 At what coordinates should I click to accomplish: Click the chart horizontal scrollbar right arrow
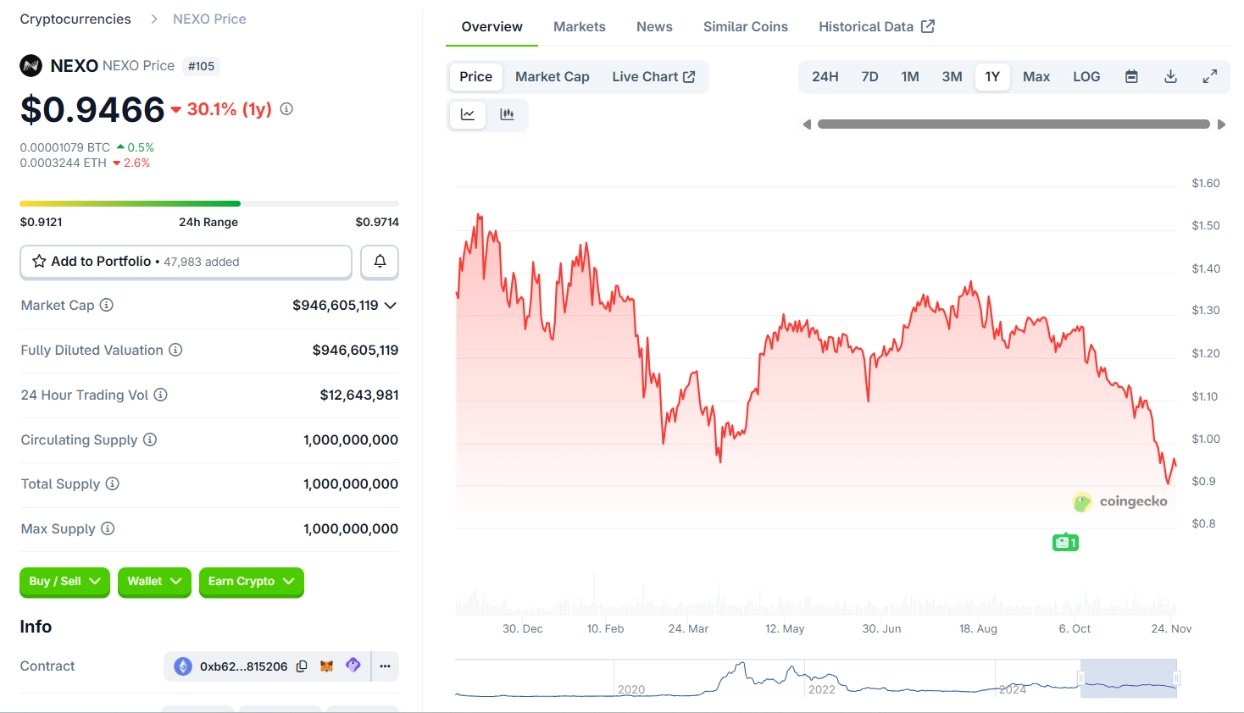coord(1222,124)
